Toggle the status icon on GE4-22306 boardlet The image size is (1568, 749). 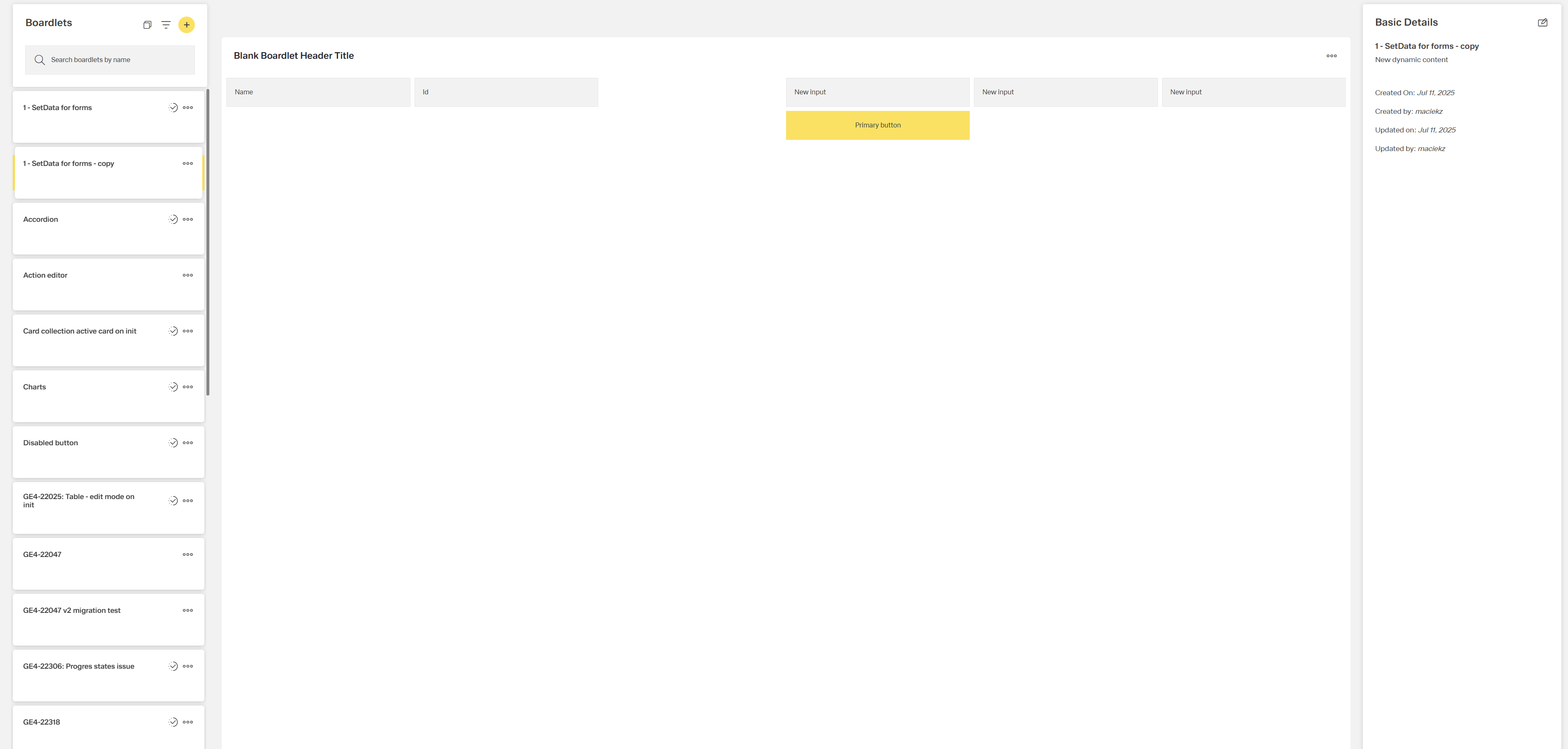pyautogui.click(x=172, y=665)
